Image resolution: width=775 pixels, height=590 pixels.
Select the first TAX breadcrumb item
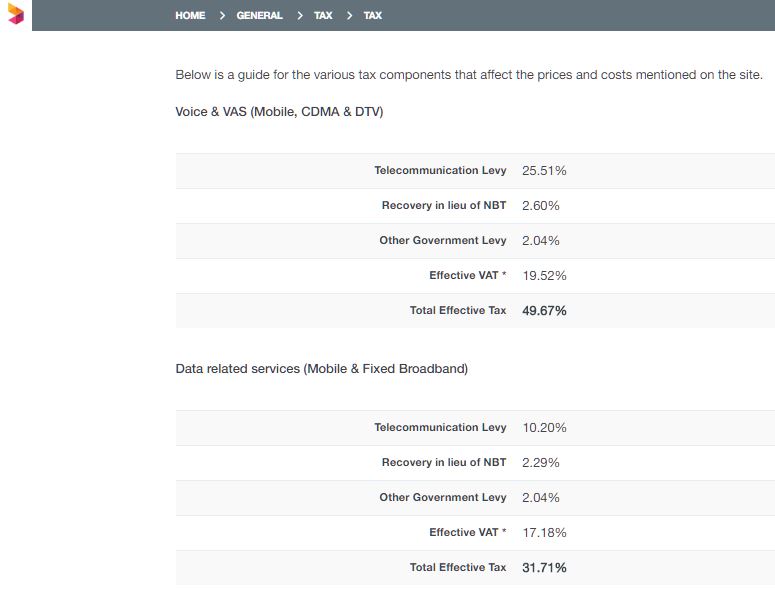(323, 15)
